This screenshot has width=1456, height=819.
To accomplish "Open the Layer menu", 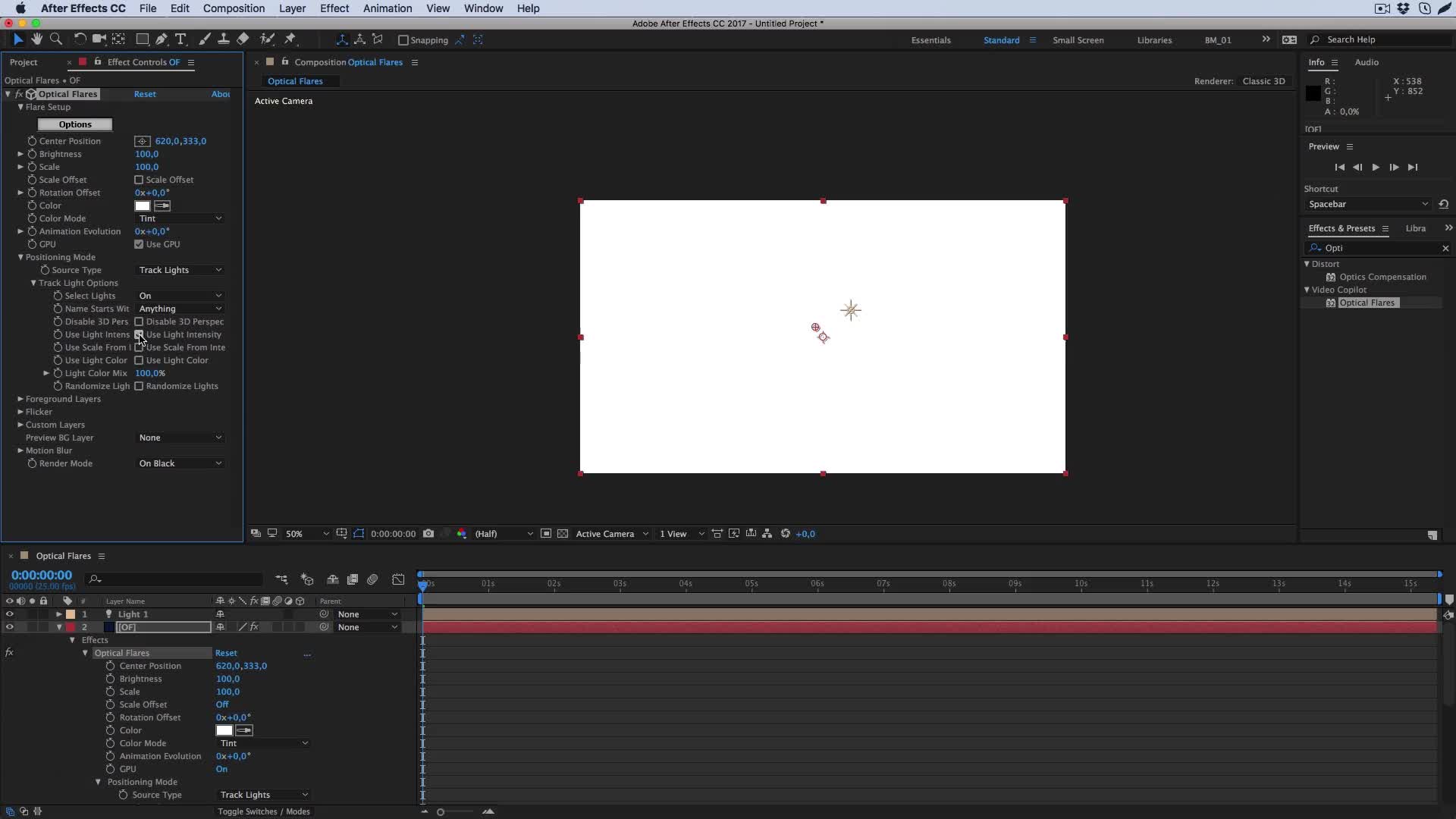I will click(x=292, y=8).
